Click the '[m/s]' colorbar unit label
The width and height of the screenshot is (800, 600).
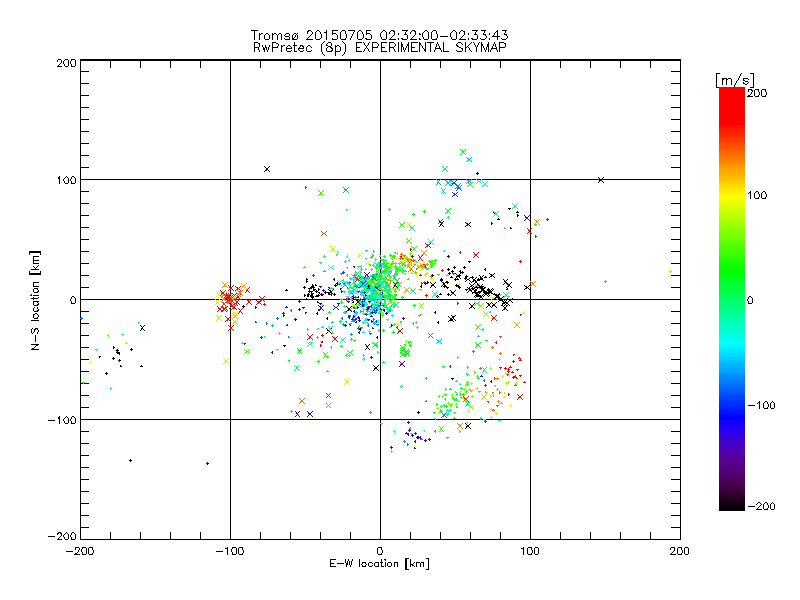[735, 80]
